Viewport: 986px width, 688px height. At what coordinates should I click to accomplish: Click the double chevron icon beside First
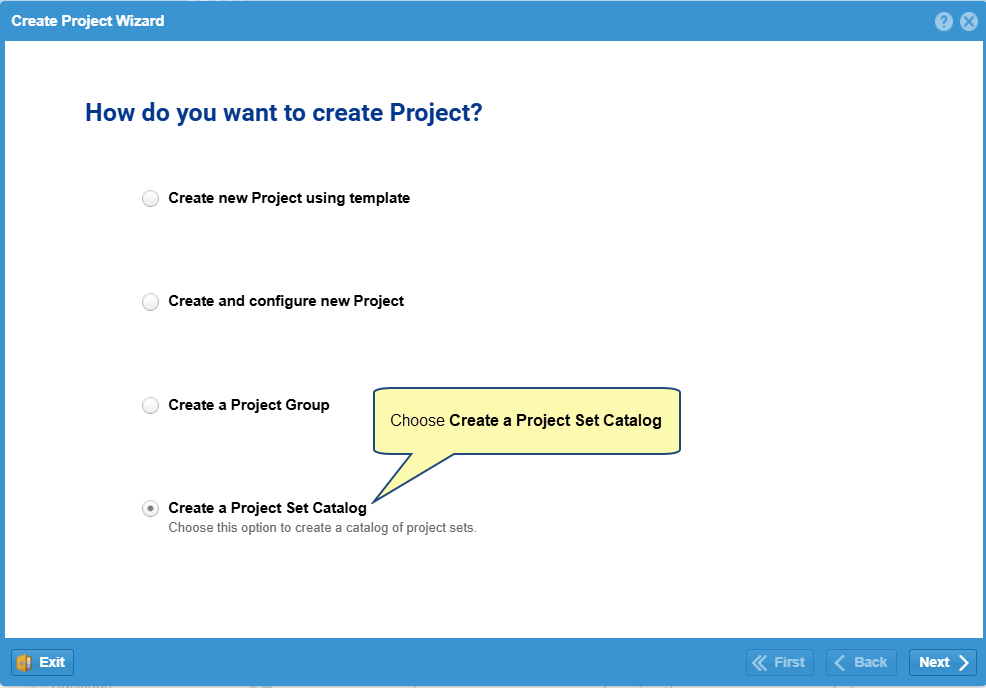[760, 662]
